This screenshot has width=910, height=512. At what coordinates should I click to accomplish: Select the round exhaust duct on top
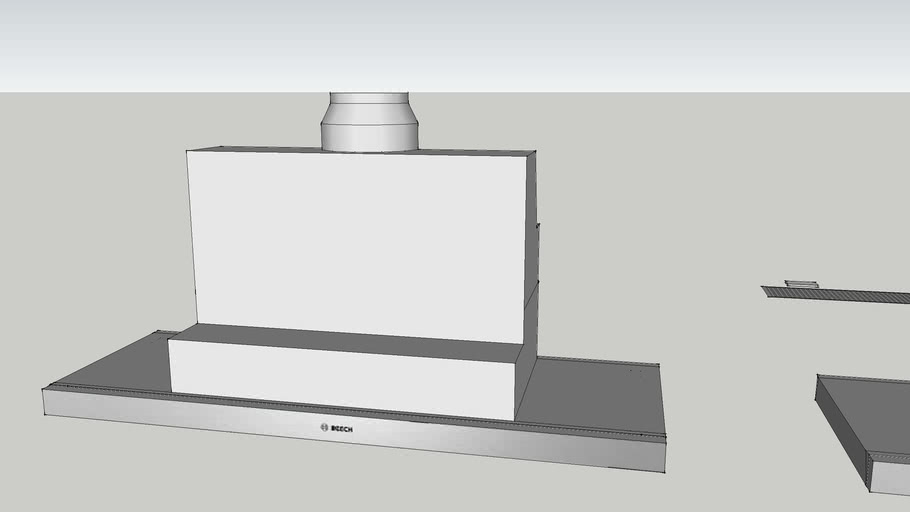pyautogui.click(x=369, y=122)
